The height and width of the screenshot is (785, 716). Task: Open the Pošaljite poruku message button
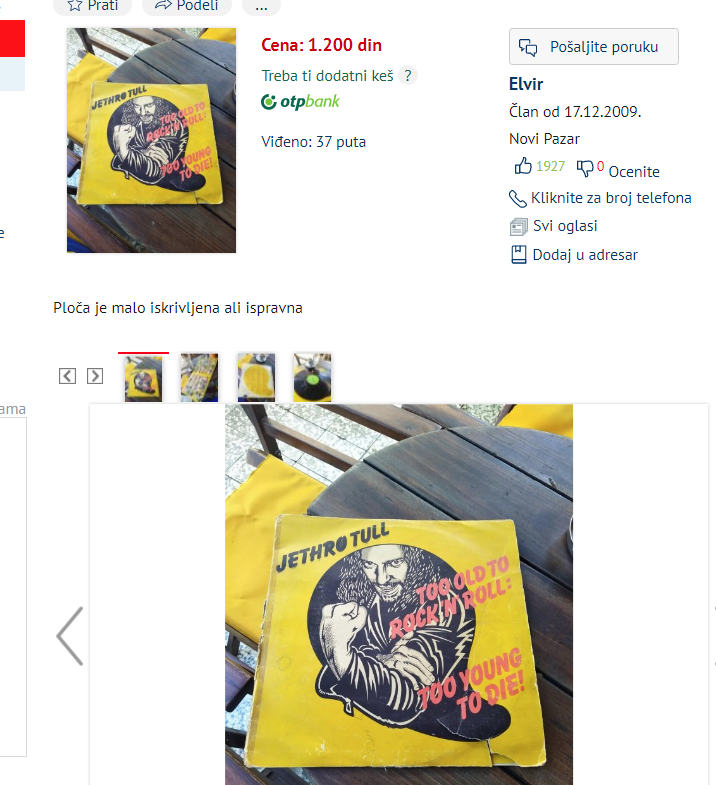pos(594,47)
